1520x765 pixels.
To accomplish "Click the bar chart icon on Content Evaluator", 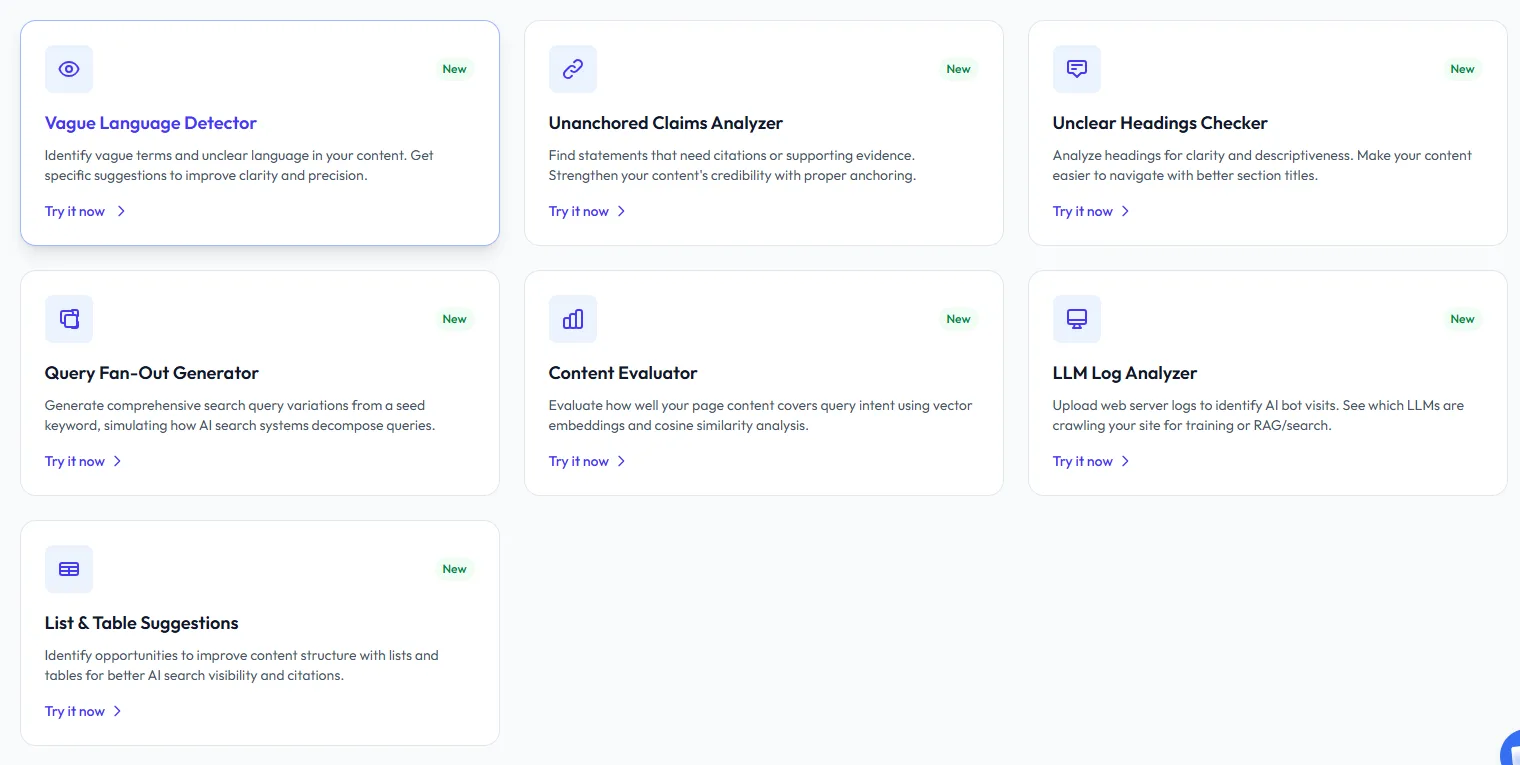I will (572, 319).
